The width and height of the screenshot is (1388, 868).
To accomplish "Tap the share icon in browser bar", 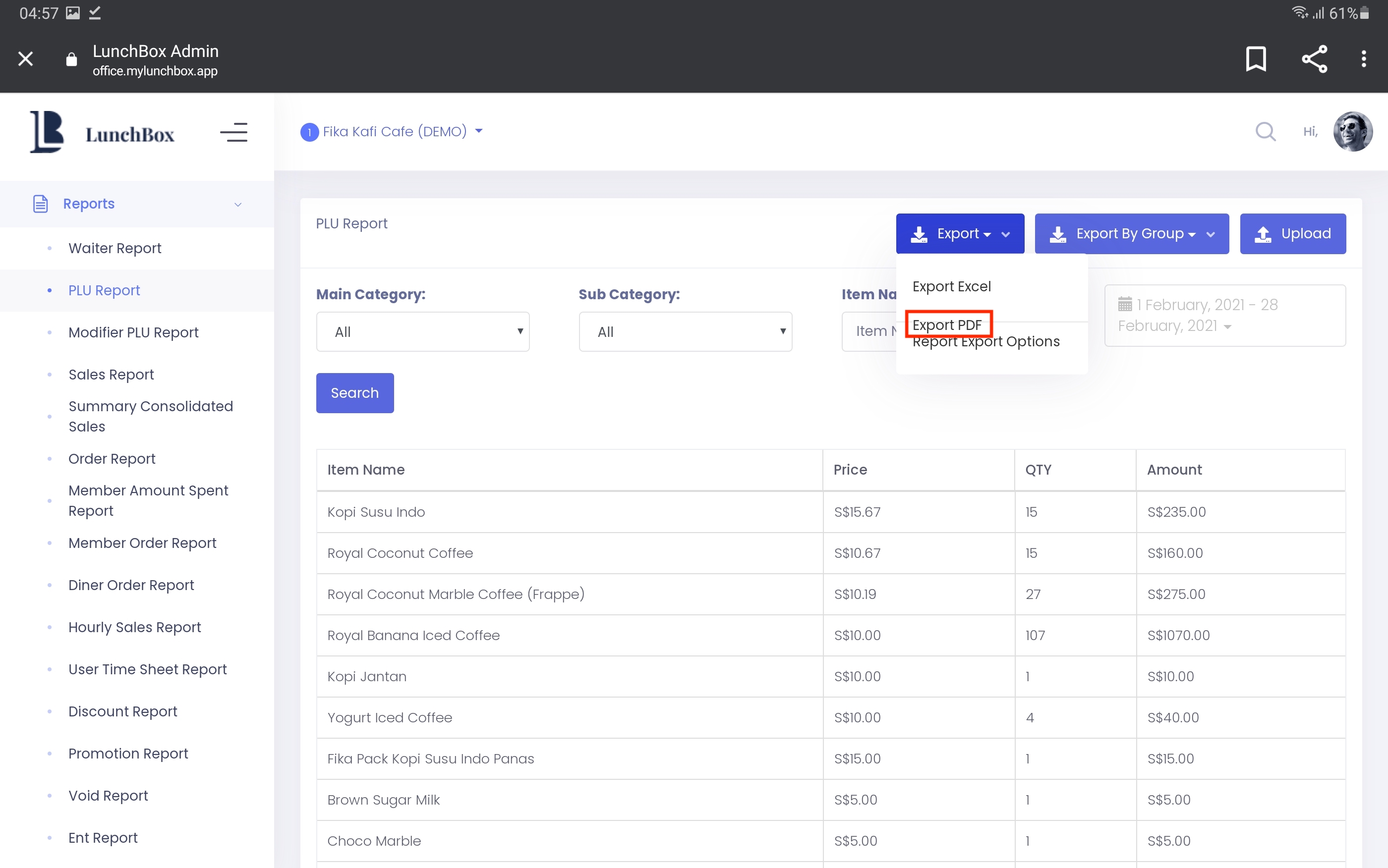I will pos(1314,59).
